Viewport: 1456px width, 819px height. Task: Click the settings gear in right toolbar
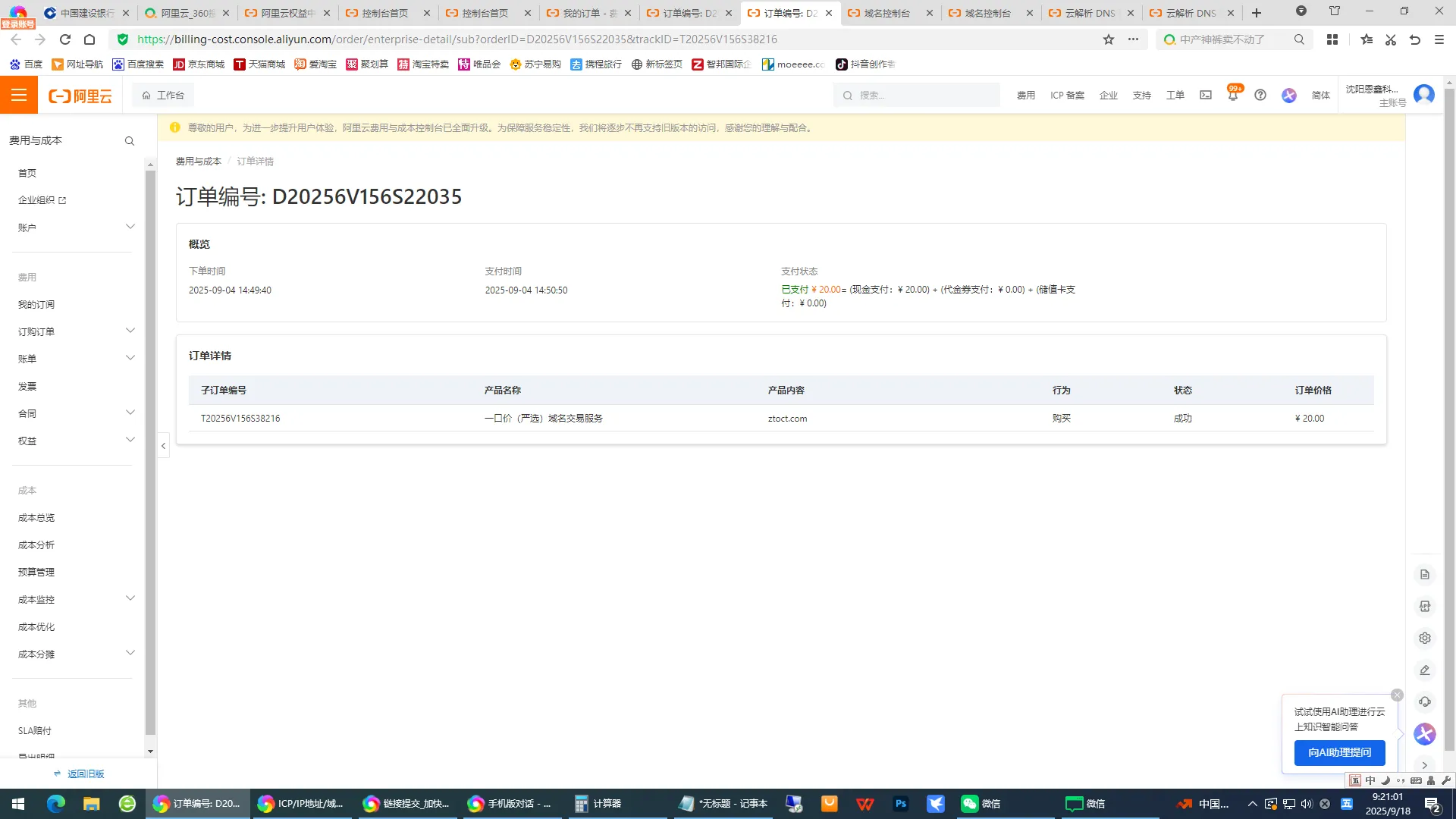tap(1425, 639)
